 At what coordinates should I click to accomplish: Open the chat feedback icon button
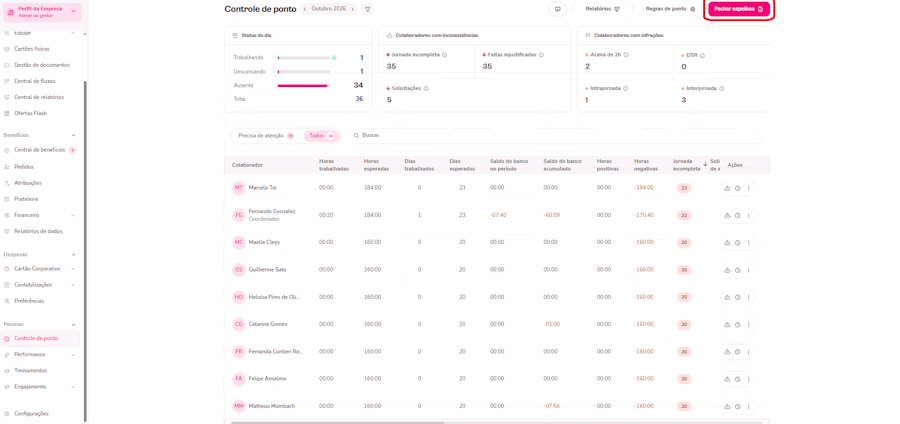[557, 9]
